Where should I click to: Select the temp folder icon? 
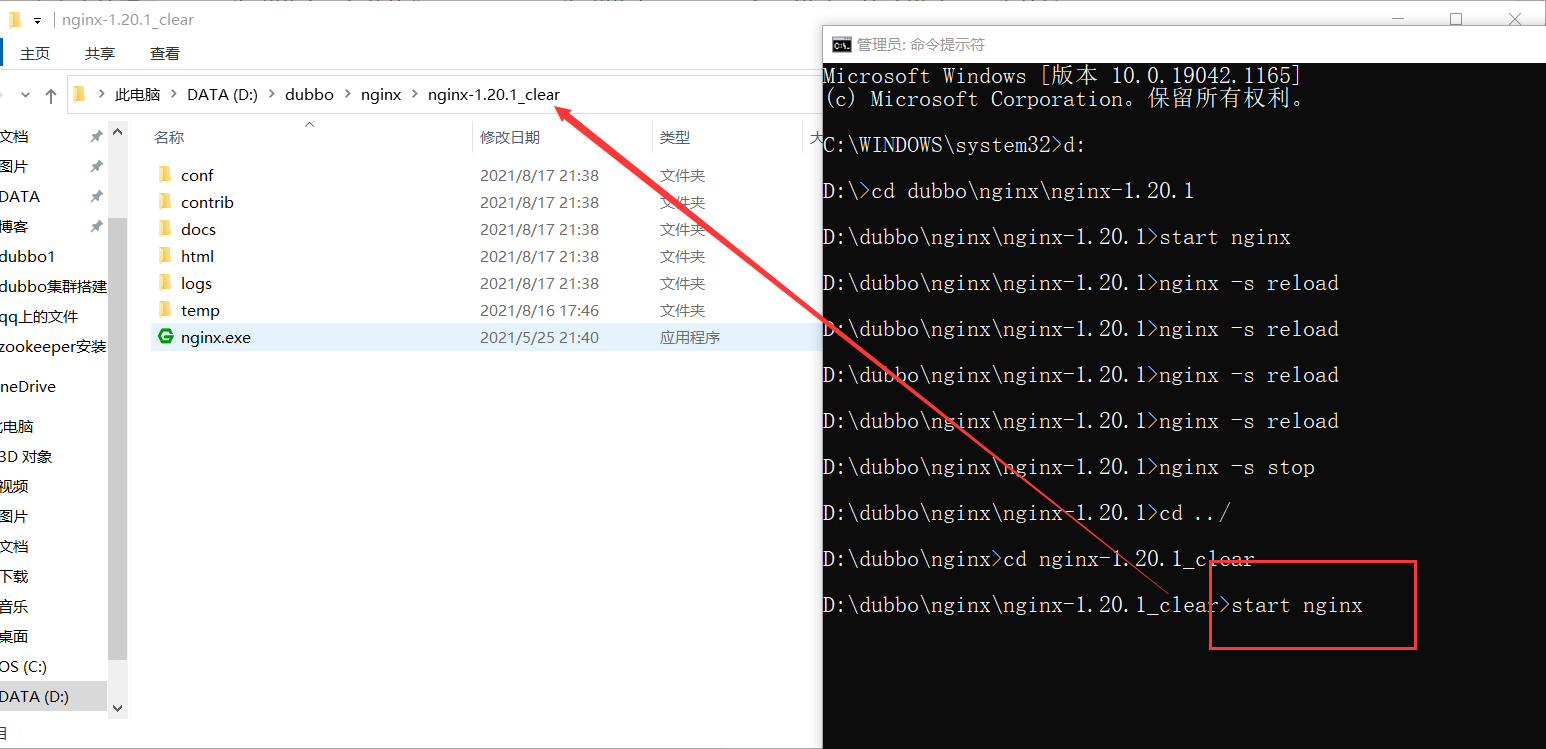tap(166, 310)
